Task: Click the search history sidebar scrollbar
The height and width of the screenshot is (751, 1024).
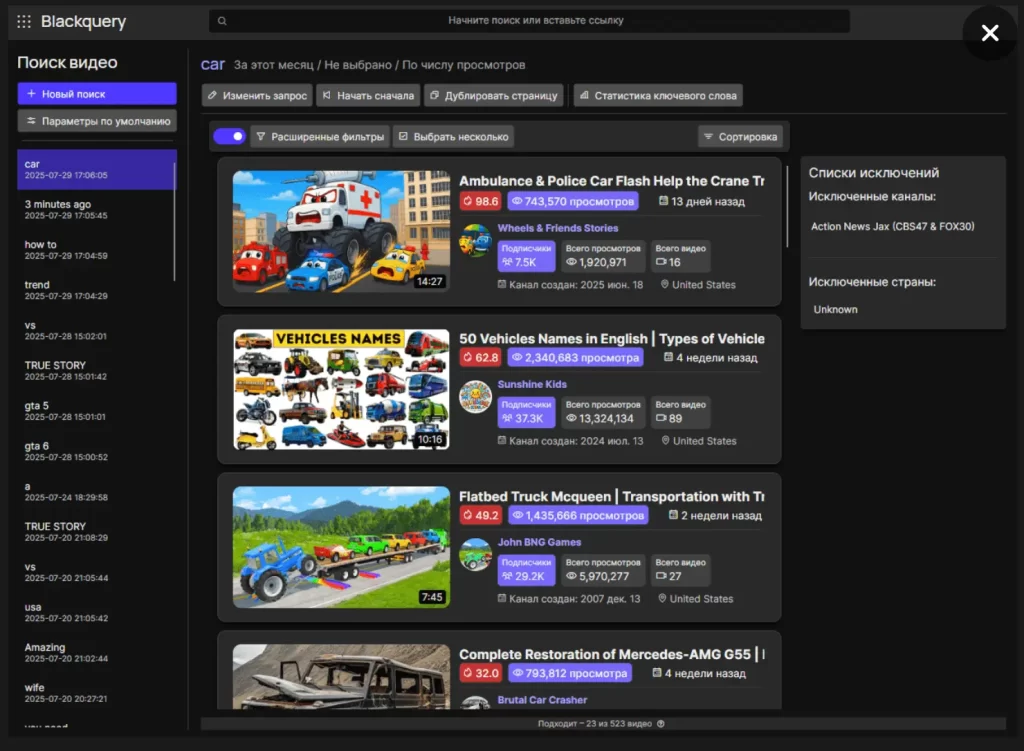Action: (176, 220)
